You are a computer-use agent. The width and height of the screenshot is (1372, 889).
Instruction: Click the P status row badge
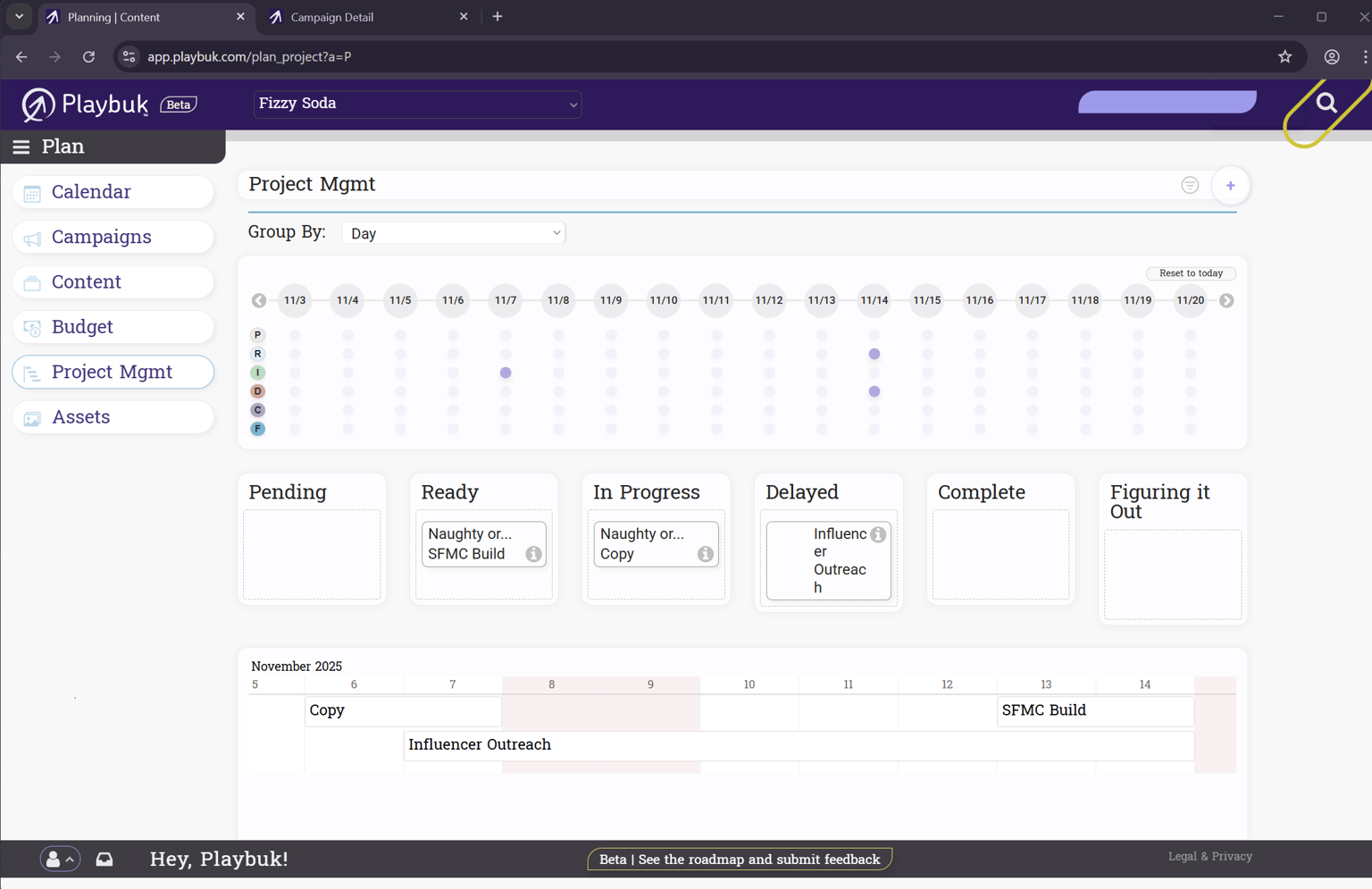point(257,335)
